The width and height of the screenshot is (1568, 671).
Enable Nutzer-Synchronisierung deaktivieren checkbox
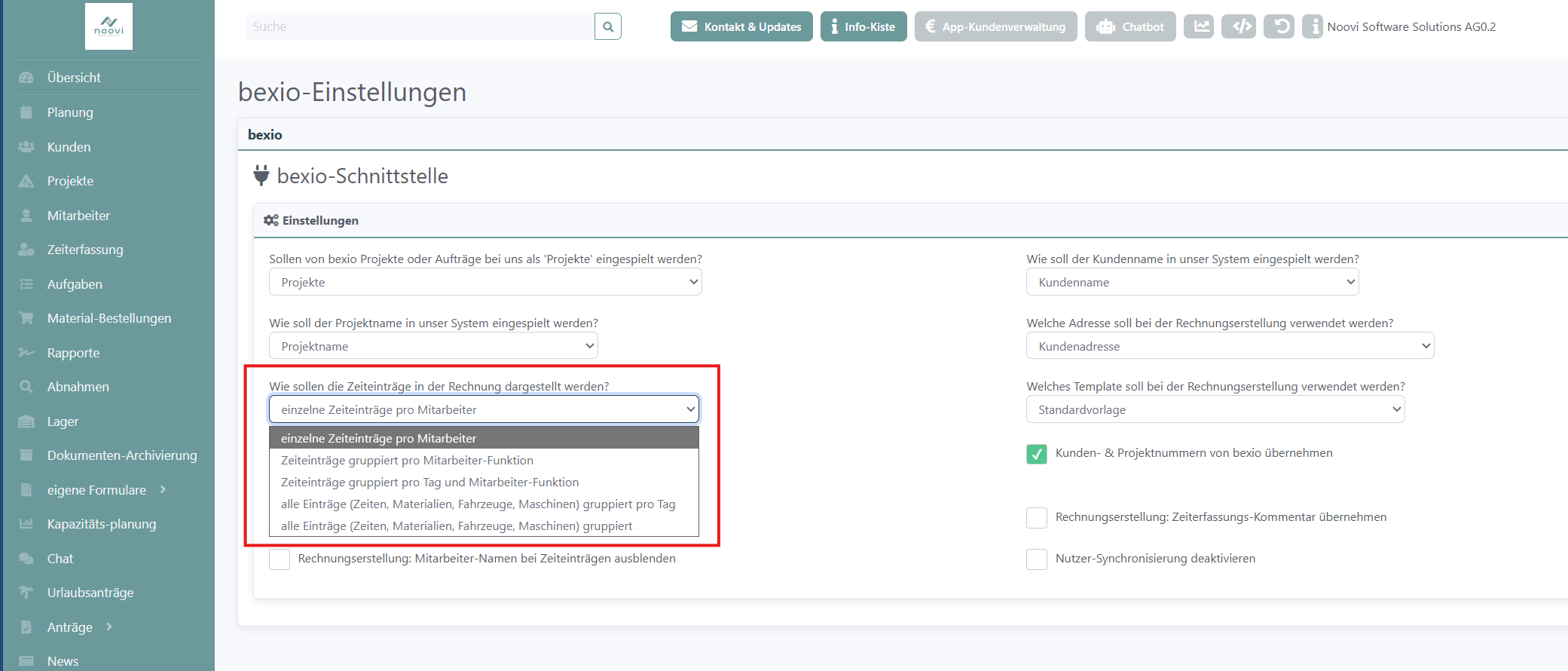point(1037,559)
